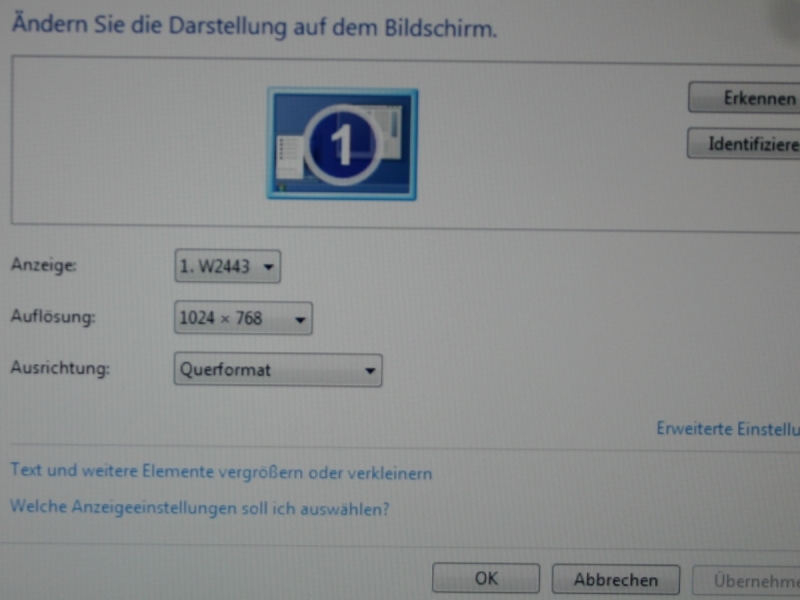Click the Identifizieren button

(743, 143)
